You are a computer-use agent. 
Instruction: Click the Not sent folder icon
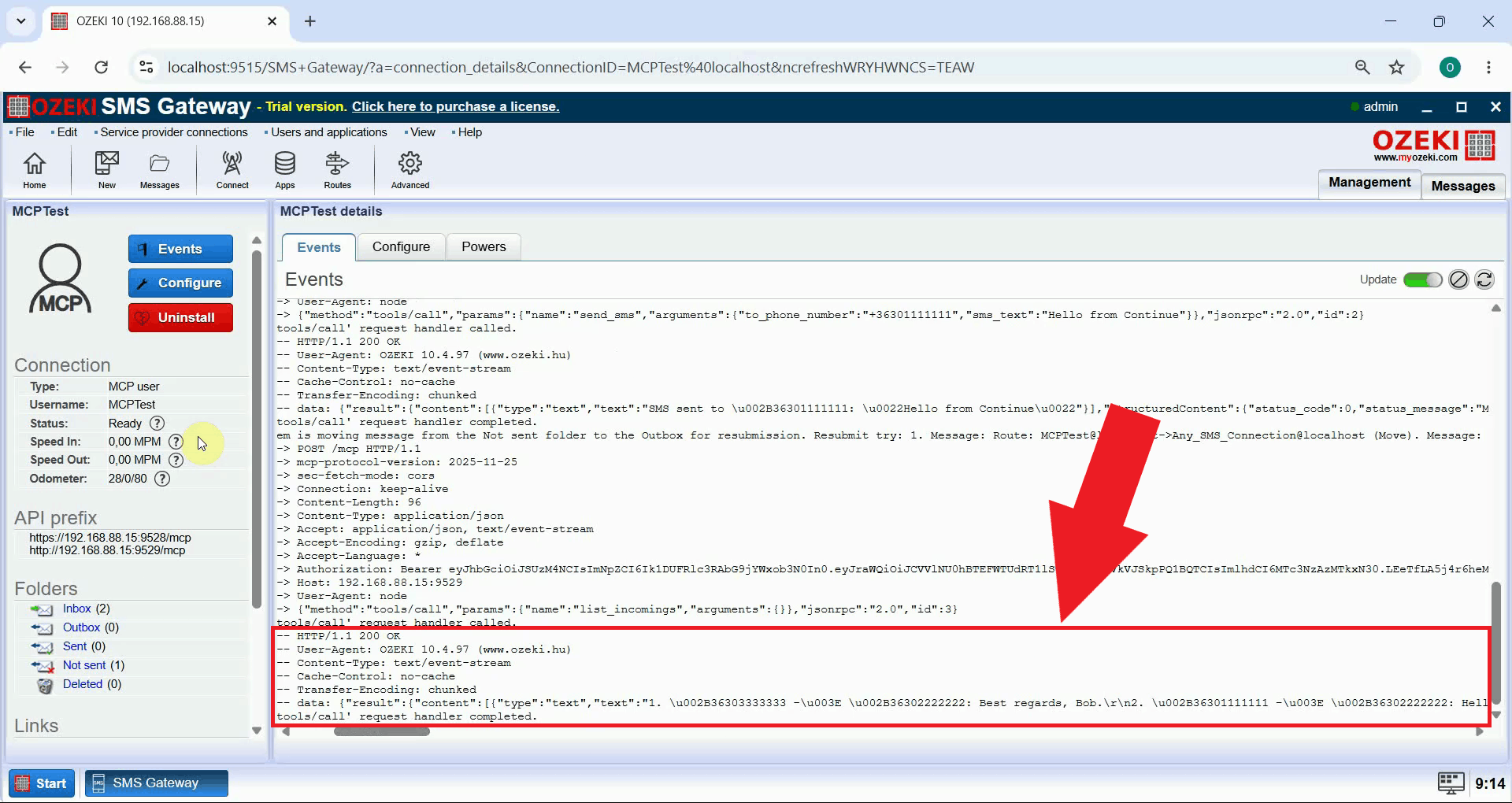[42, 666]
